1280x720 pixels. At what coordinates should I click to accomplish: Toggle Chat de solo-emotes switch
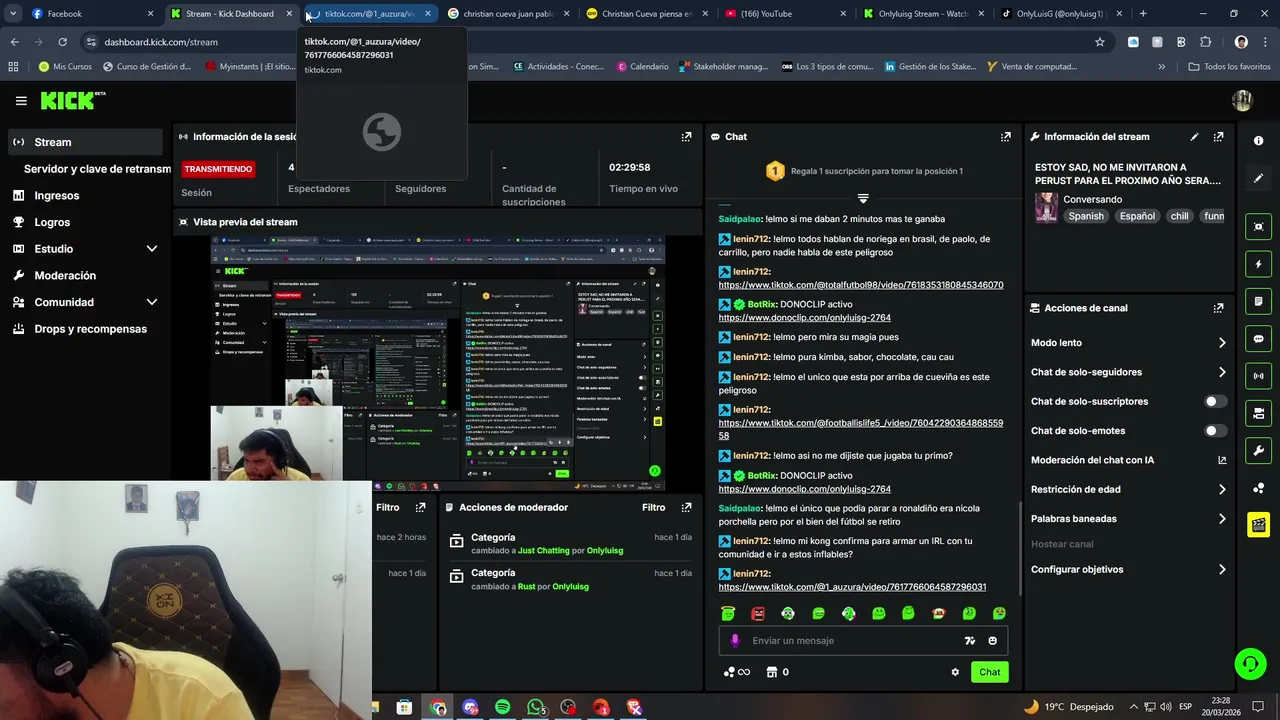tap(1215, 431)
